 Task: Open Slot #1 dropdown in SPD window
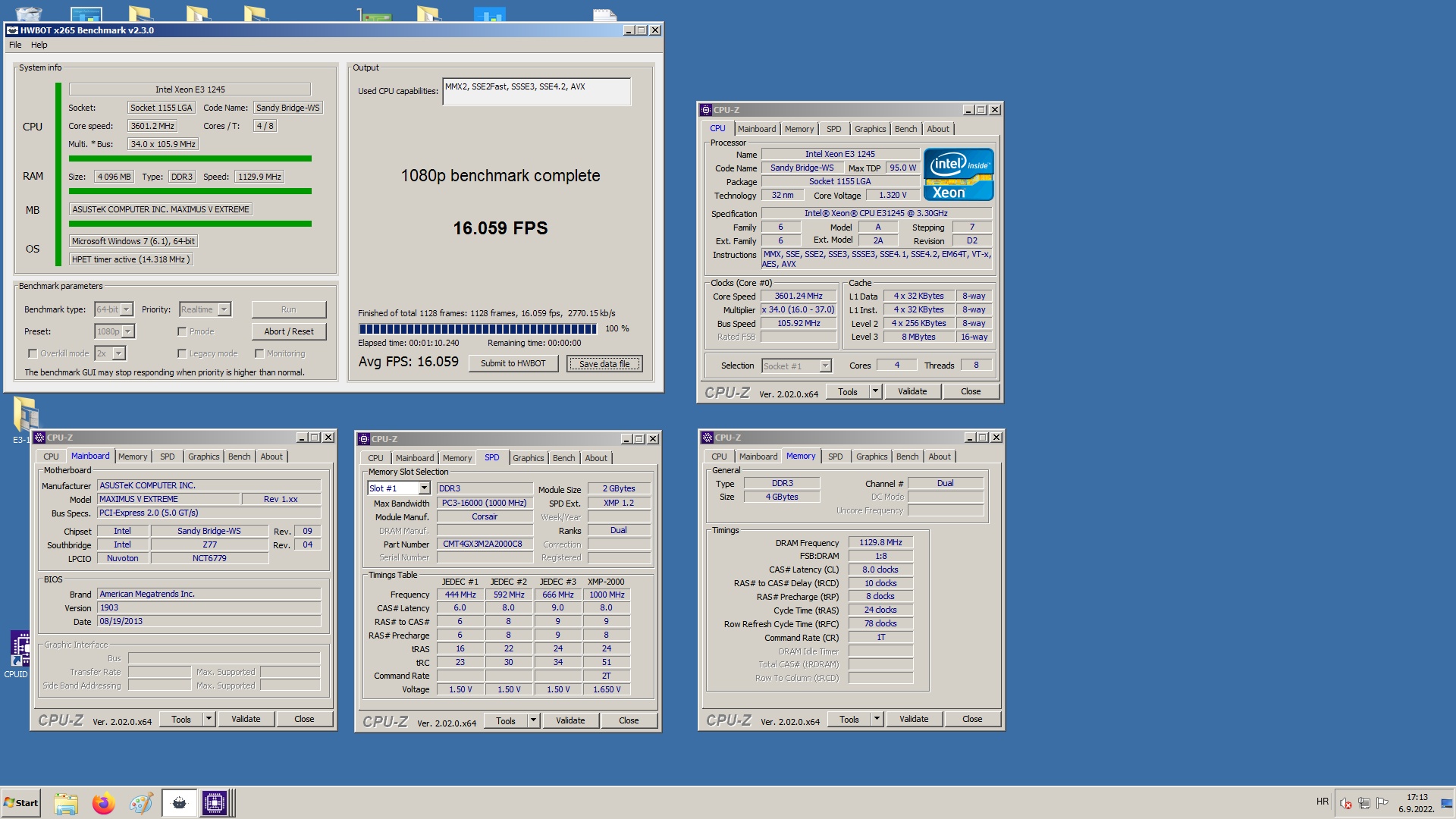[399, 488]
